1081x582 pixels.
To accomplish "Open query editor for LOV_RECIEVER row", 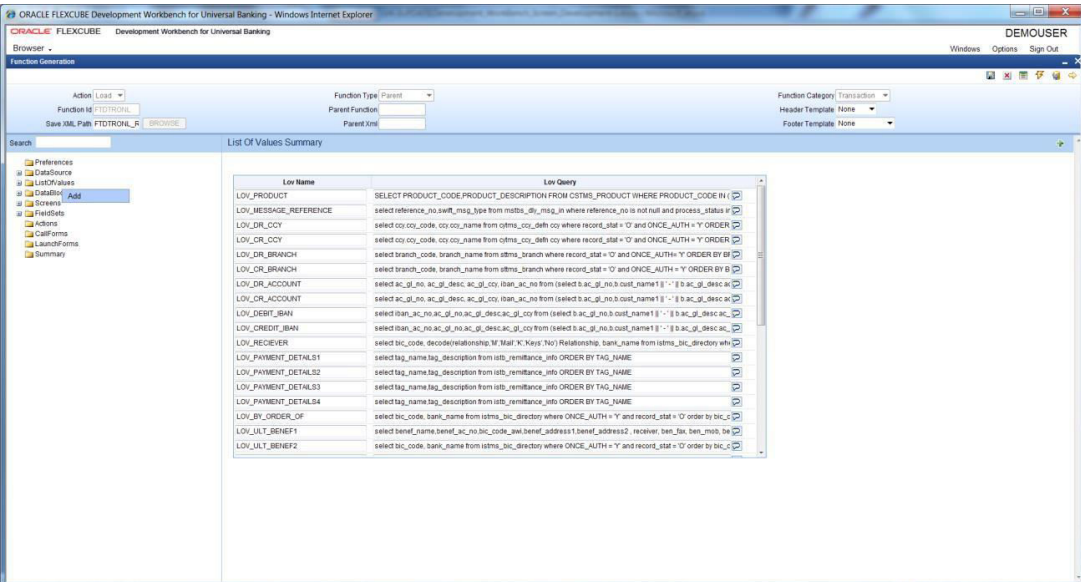I will click(736, 343).
